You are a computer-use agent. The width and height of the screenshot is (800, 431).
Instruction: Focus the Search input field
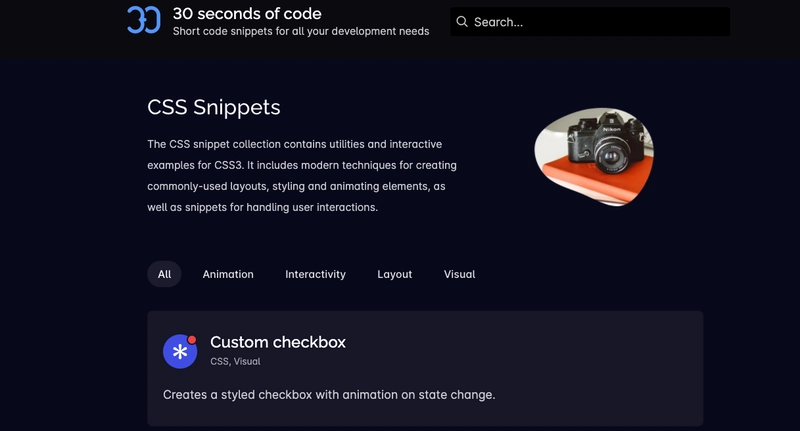tap(590, 21)
